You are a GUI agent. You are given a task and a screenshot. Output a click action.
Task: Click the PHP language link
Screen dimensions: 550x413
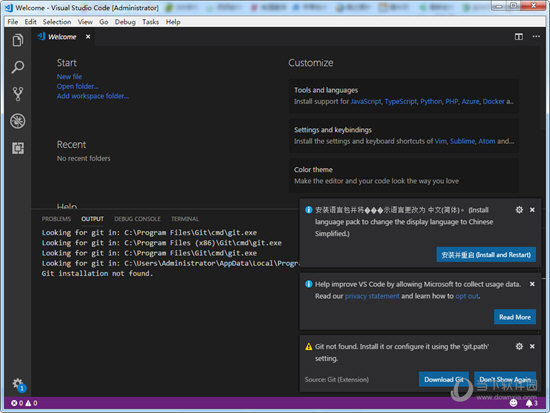click(452, 101)
